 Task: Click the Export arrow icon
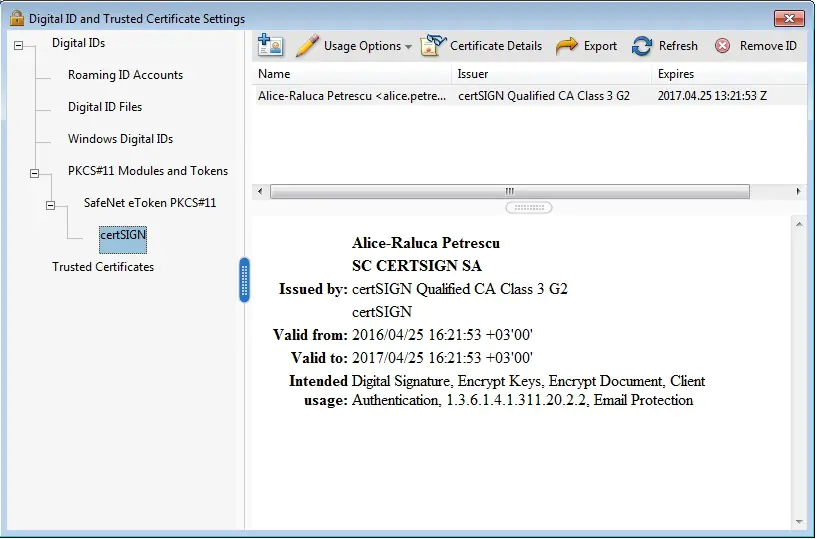point(566,46)
